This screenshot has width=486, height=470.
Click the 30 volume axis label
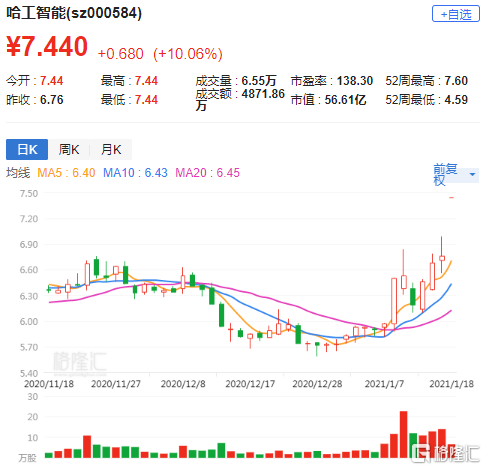coord(33,397)
